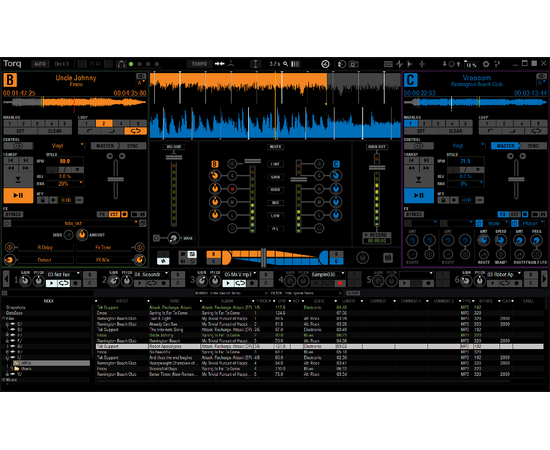Viewport: 550px width, 450px height.
Task: Adjust Deck B pitch fader handle
Action: [116, 179]
